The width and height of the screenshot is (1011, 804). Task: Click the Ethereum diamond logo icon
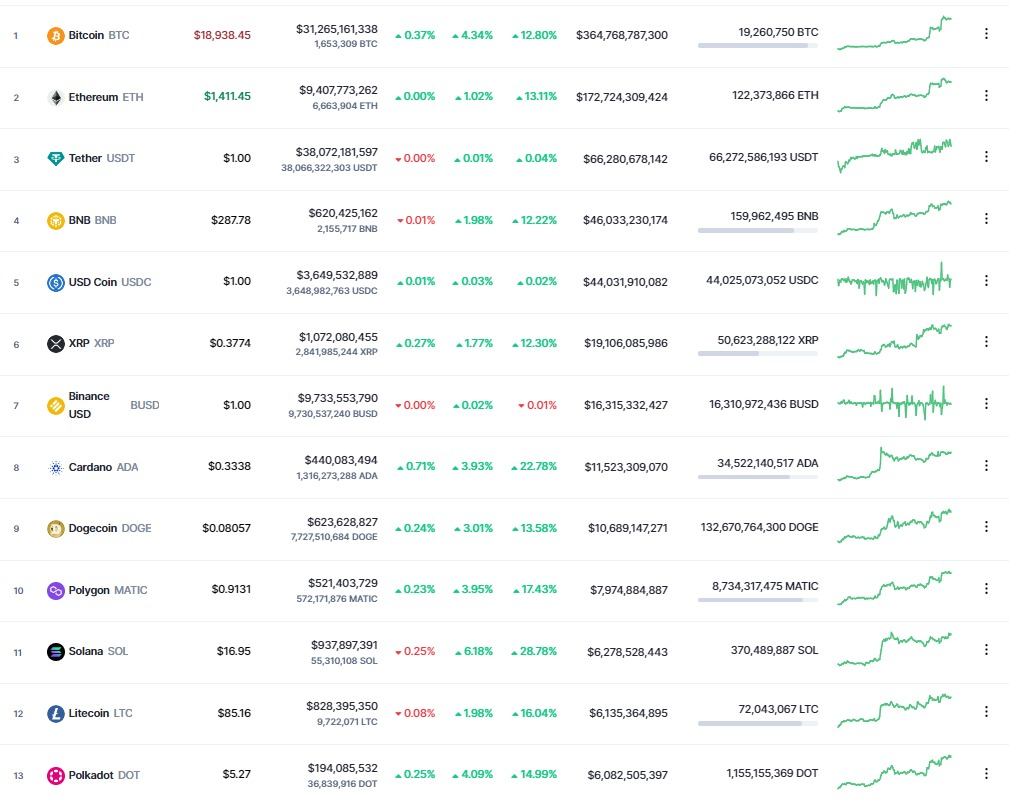pyautogui.click(x=56, y=97)
